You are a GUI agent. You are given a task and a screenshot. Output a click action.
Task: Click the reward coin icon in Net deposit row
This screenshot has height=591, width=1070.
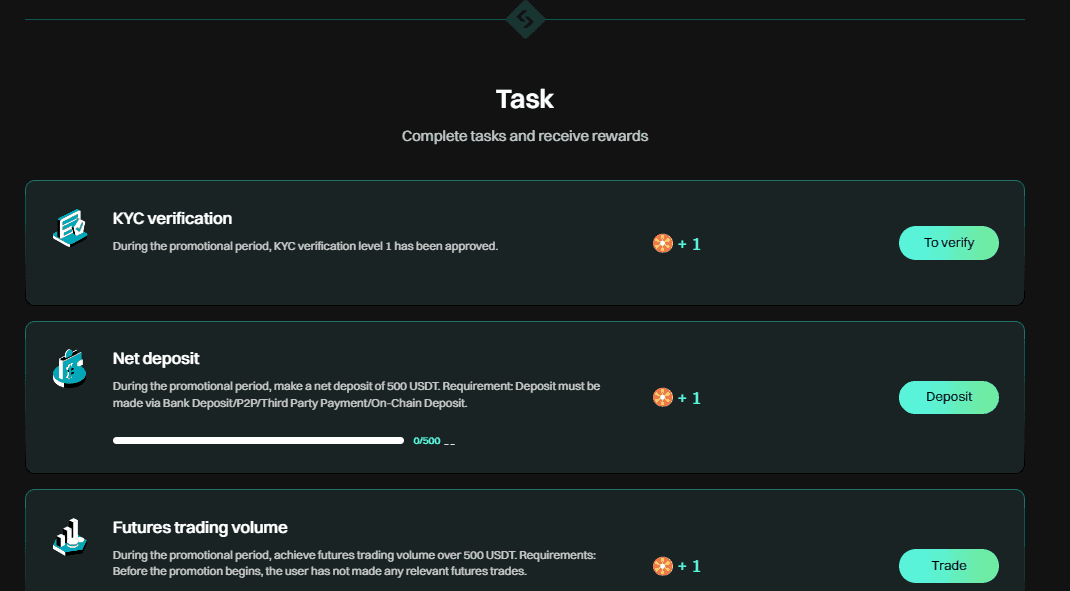pos(662,398)
